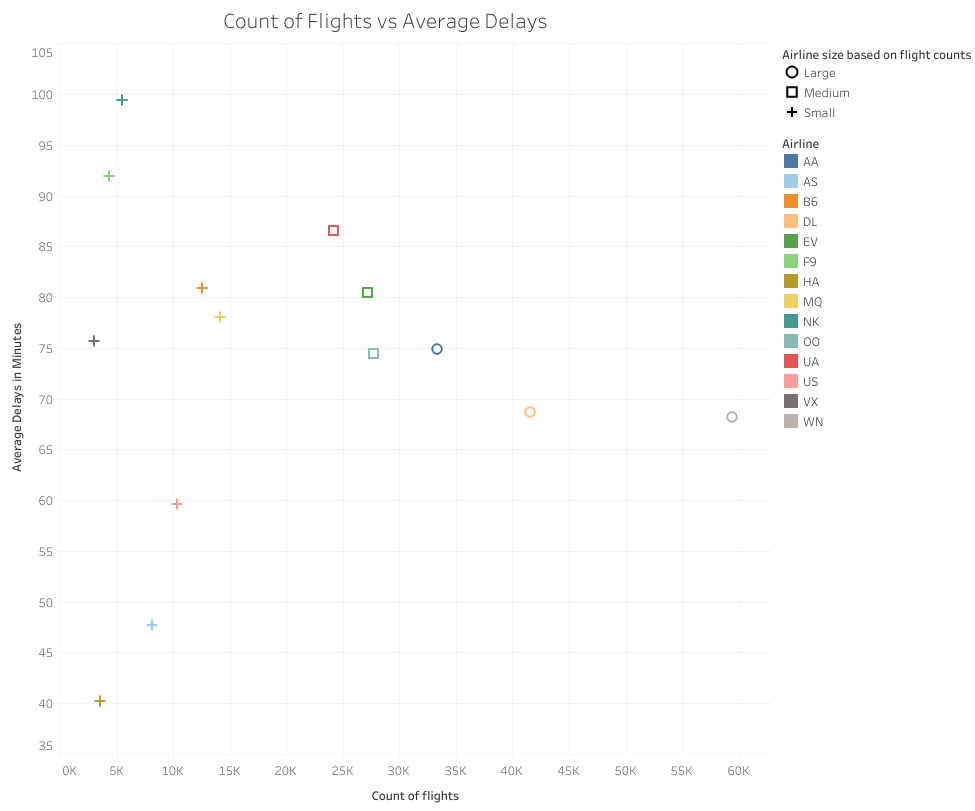This screenshot has width=975, height=811.
Task: Click the OO teal square data point
Action: tap(375, 353)
